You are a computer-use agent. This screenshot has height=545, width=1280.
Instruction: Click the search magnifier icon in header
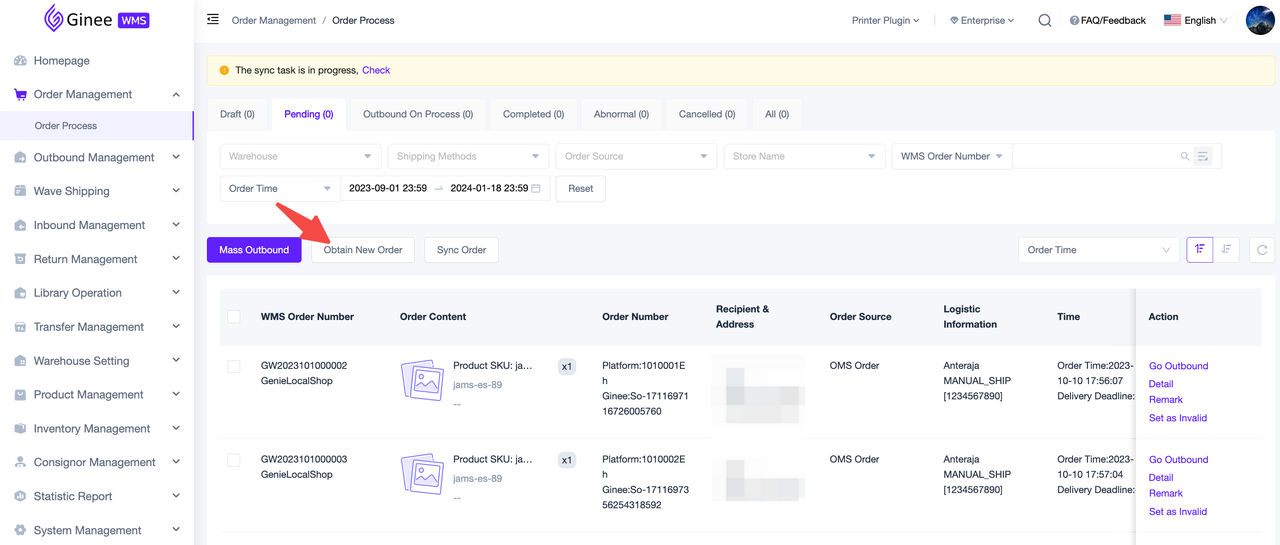(x=1044, y=20)
